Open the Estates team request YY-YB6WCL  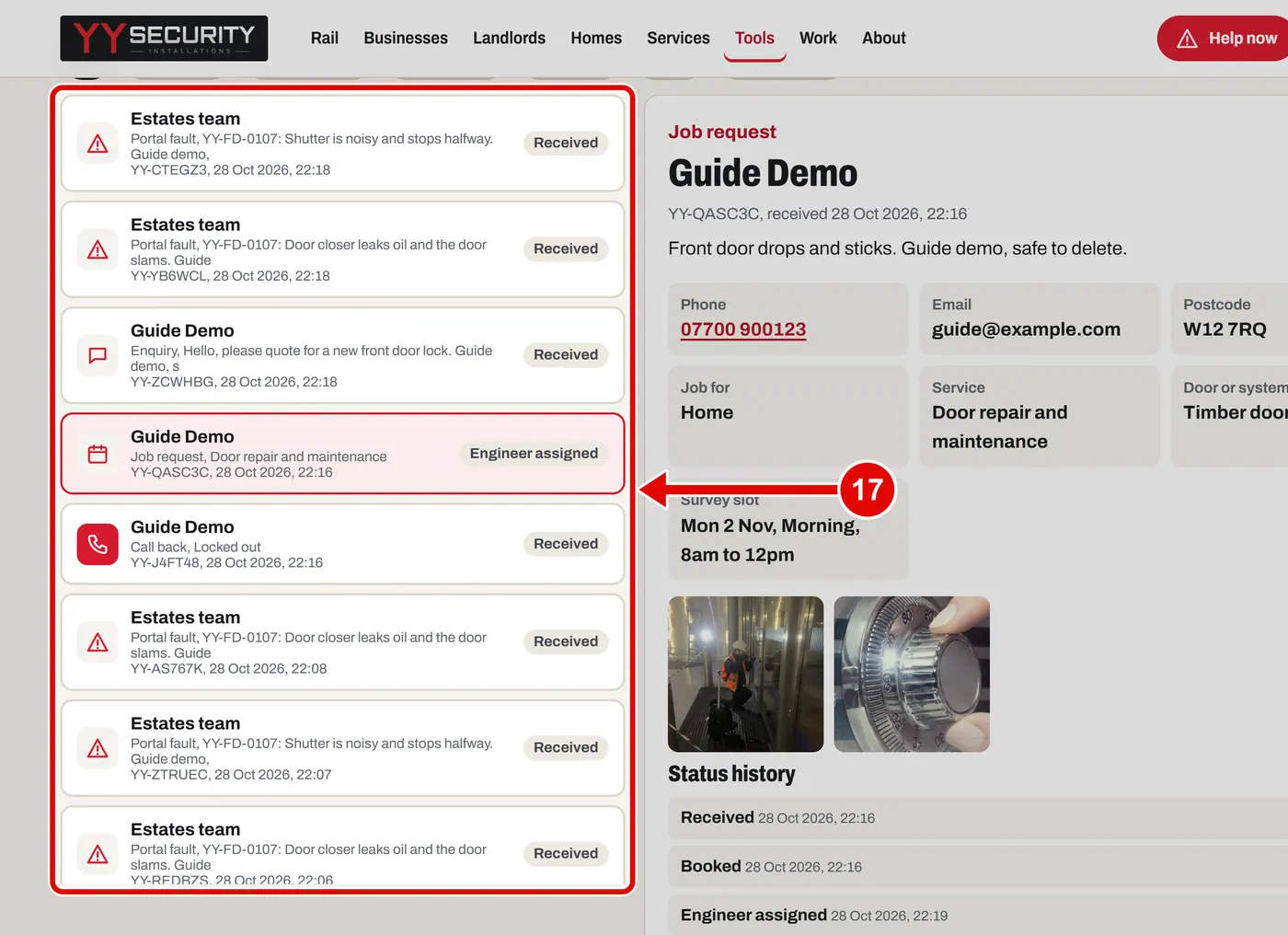coord(343,249)
